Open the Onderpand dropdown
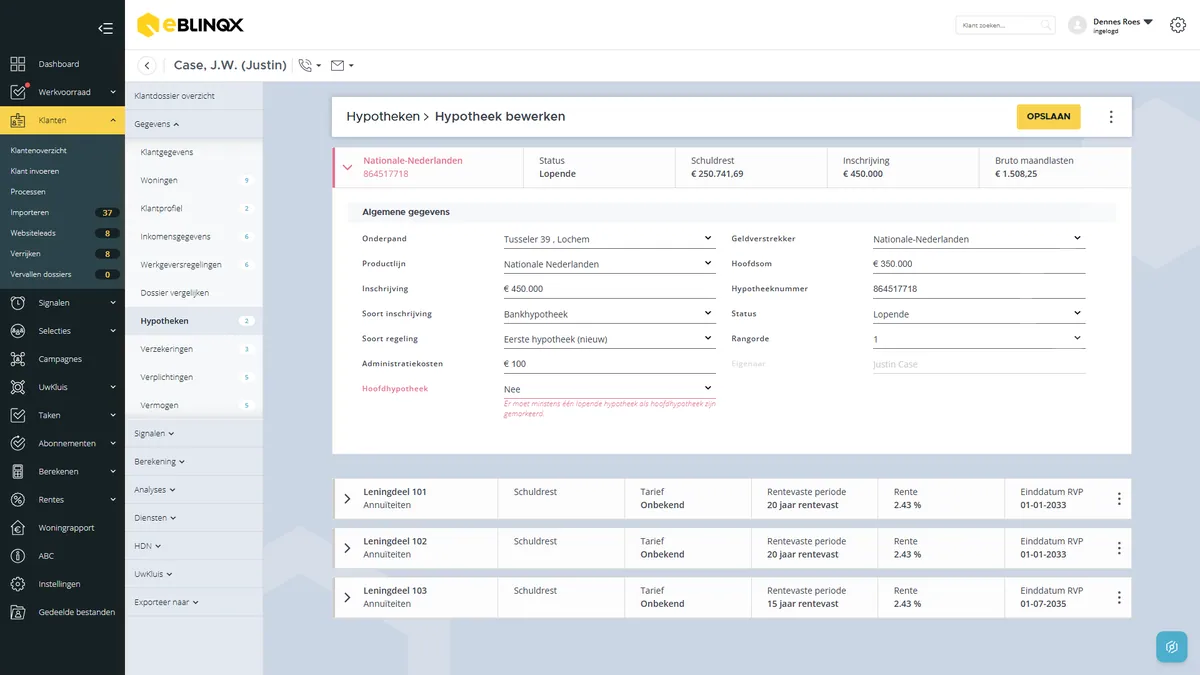This screenshot has height=675, width=1200. coord(608,239)
